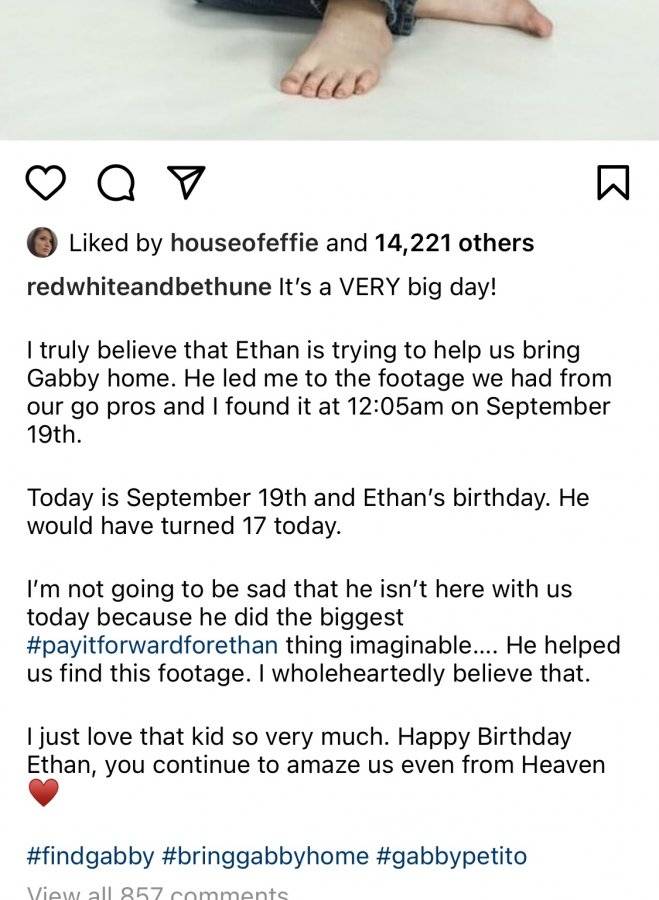The width and height of the screenshot is (659, 900).
Task: Tap the heart like icon
Action: 45,183
